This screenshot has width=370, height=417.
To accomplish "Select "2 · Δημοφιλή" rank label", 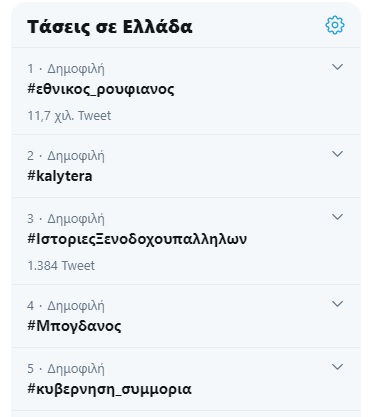I will (66, 156).
